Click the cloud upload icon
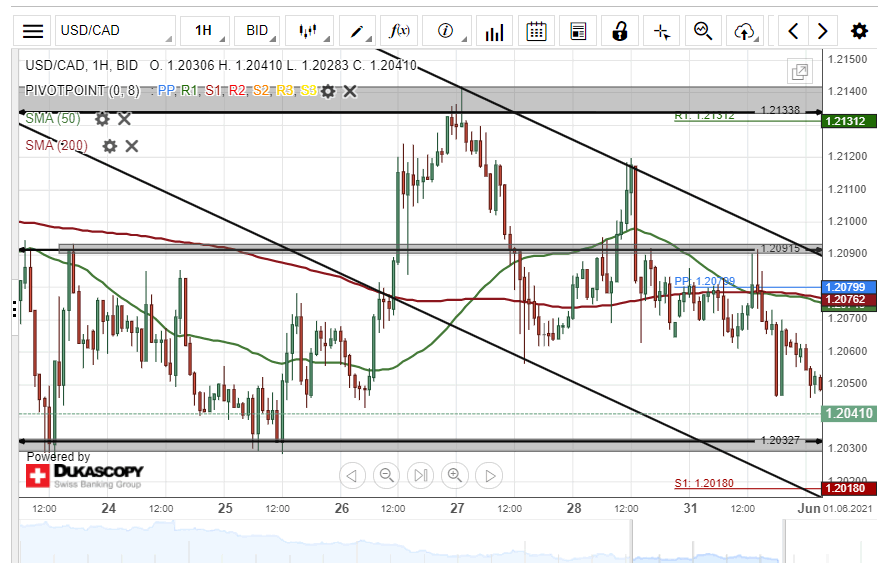Screen dimensions: 884x571 tap(743, 31)
